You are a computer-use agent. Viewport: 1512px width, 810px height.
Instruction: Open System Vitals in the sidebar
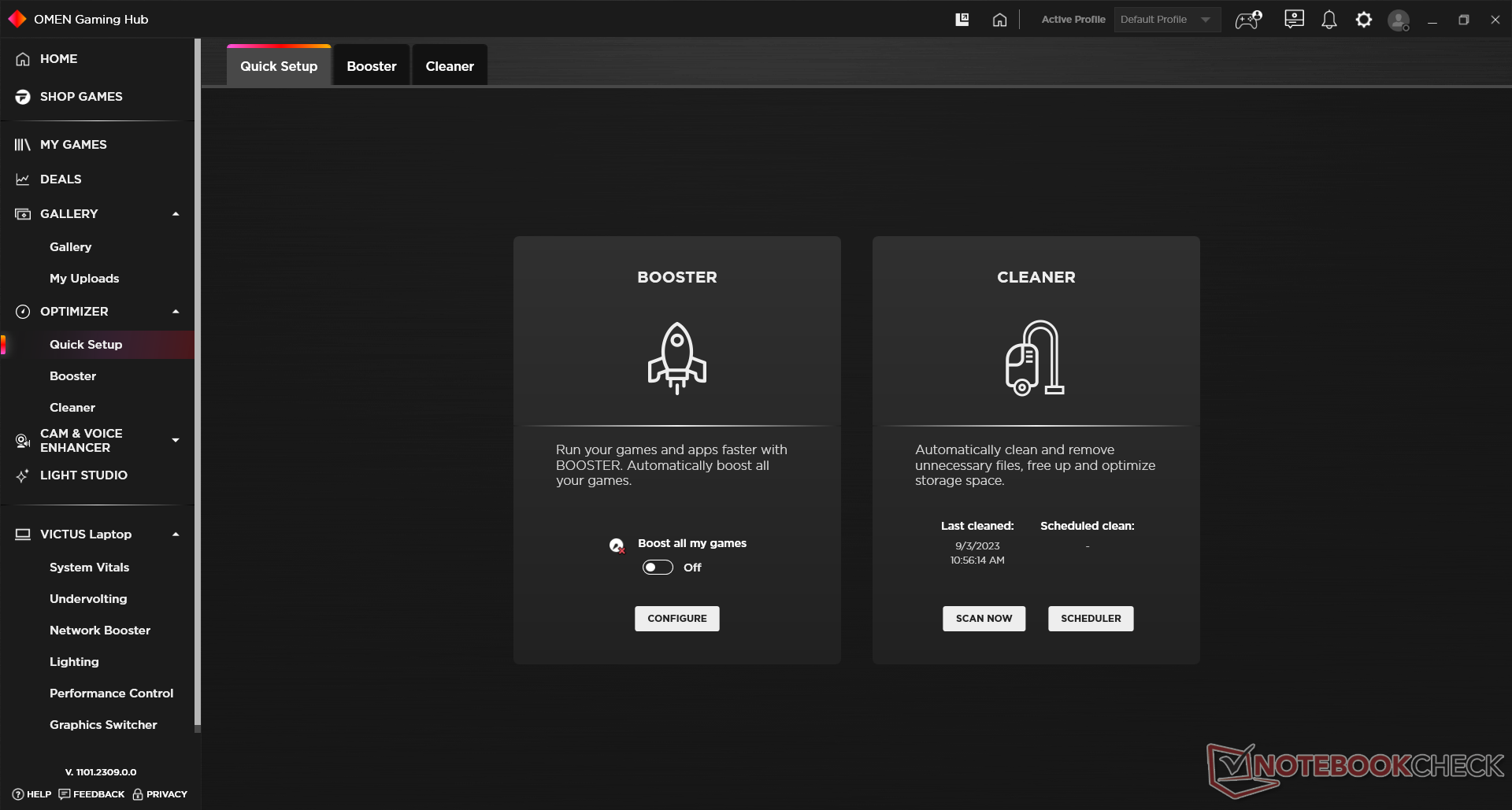pyautogui.click(x=90, y=568)
